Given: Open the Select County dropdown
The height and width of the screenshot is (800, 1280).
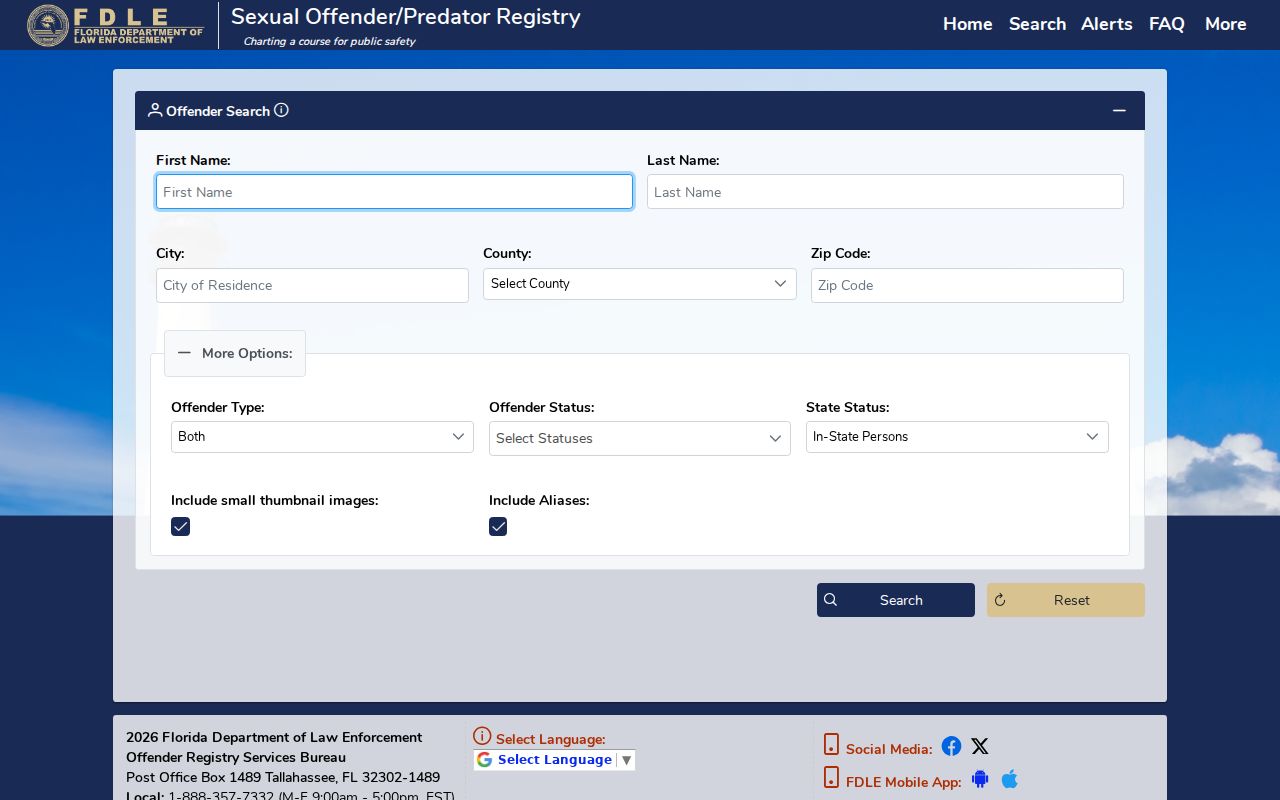Looking at the screenshot, I should pos(640,284).
